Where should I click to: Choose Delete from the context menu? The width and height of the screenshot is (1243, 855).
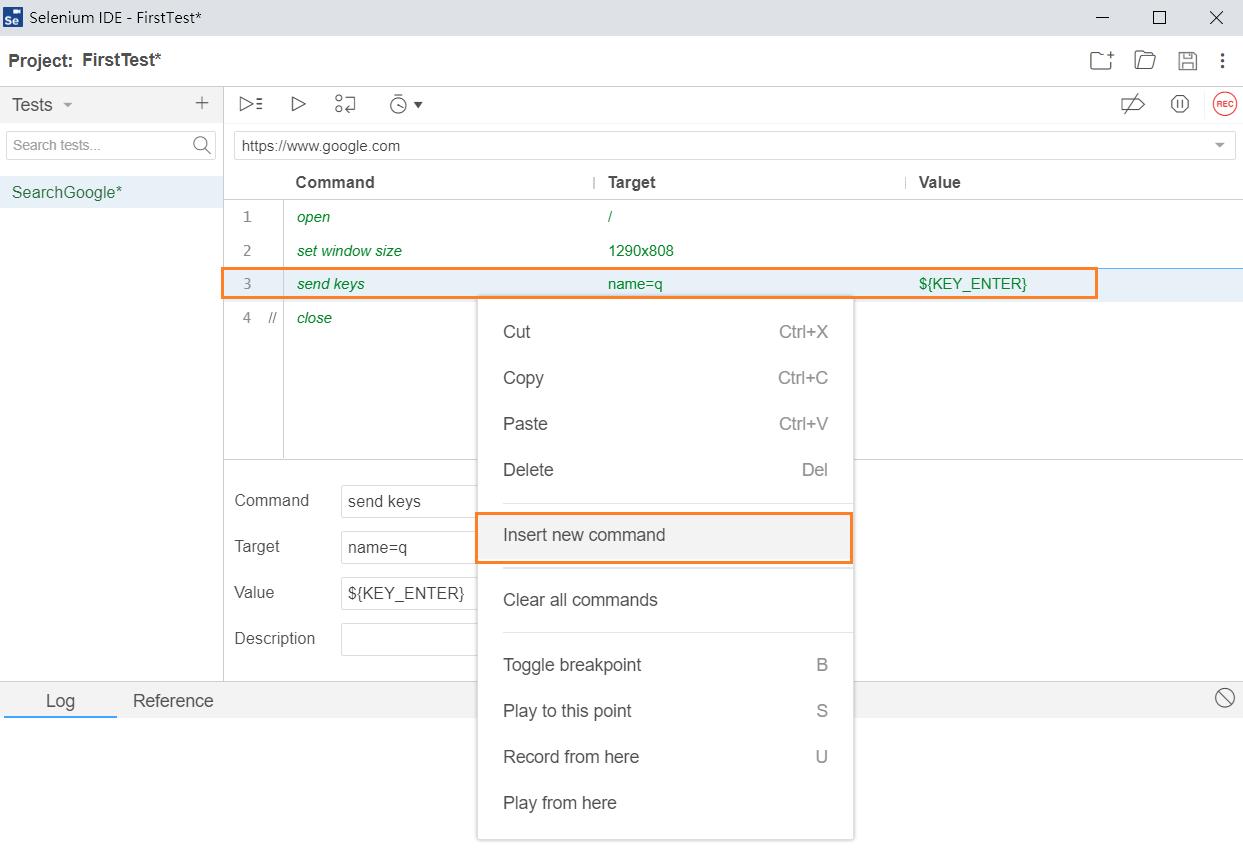coord(665,470)
